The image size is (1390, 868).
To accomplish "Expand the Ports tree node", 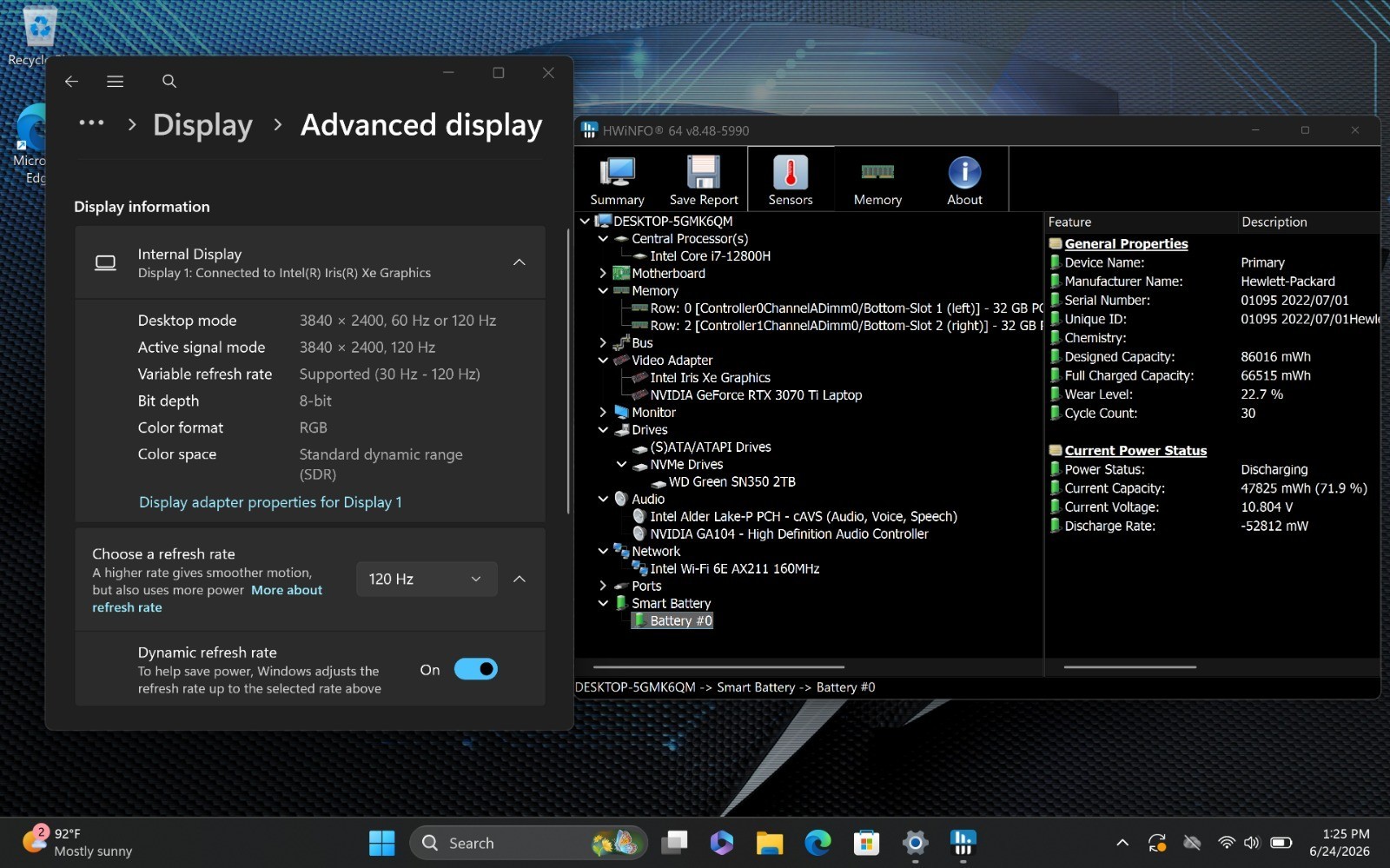I will 603,586.
